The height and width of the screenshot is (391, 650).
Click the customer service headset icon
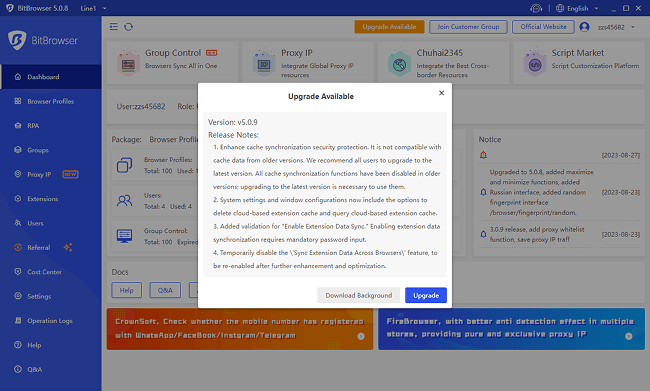(536, 8)
